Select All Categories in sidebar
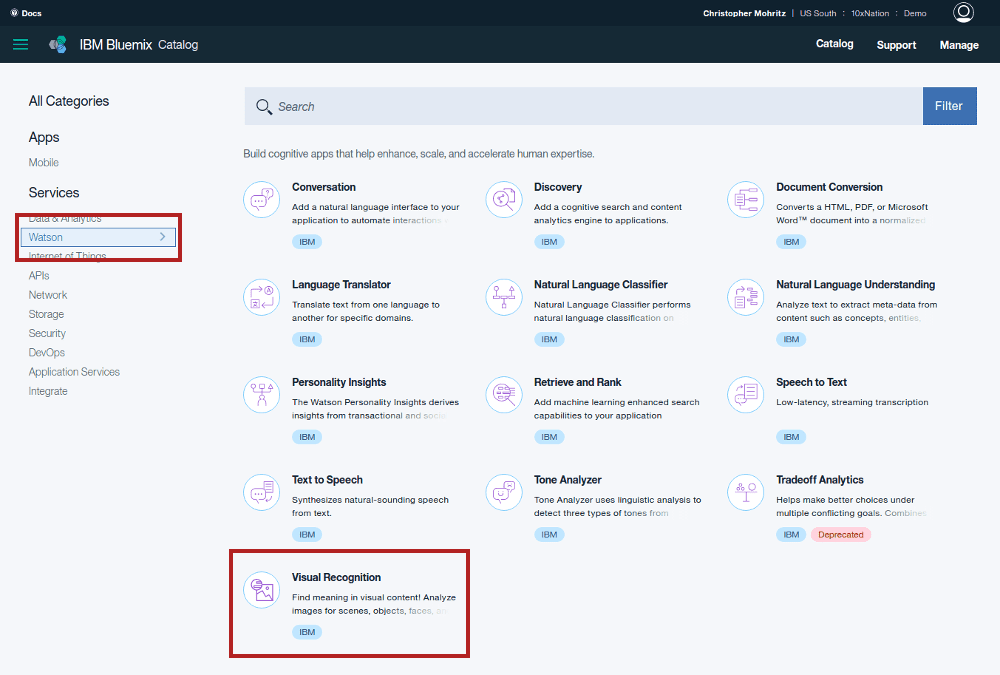This screenshot has height=675, width=1000. point(69,101)
